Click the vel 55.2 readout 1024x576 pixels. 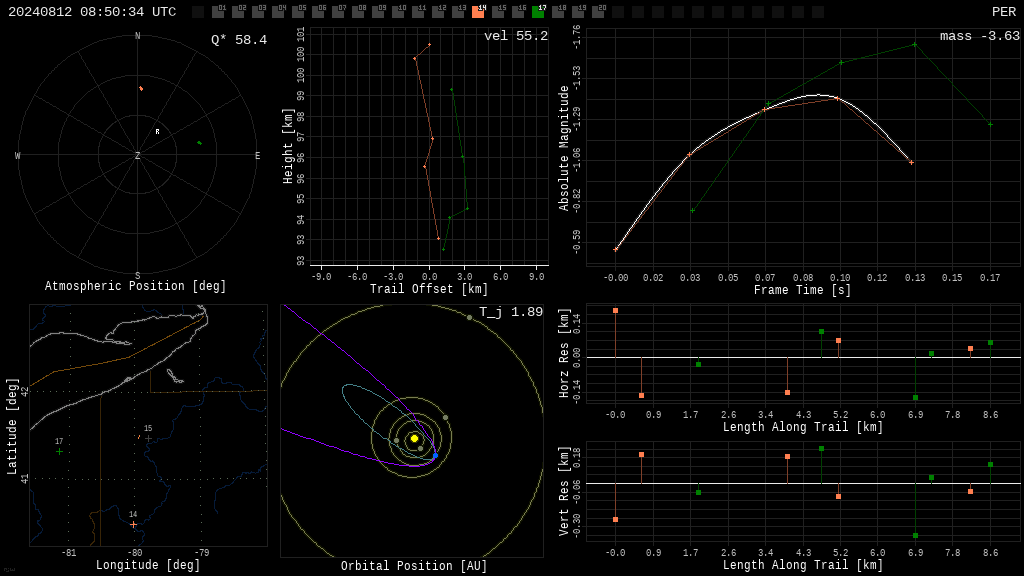click(516, 36)
